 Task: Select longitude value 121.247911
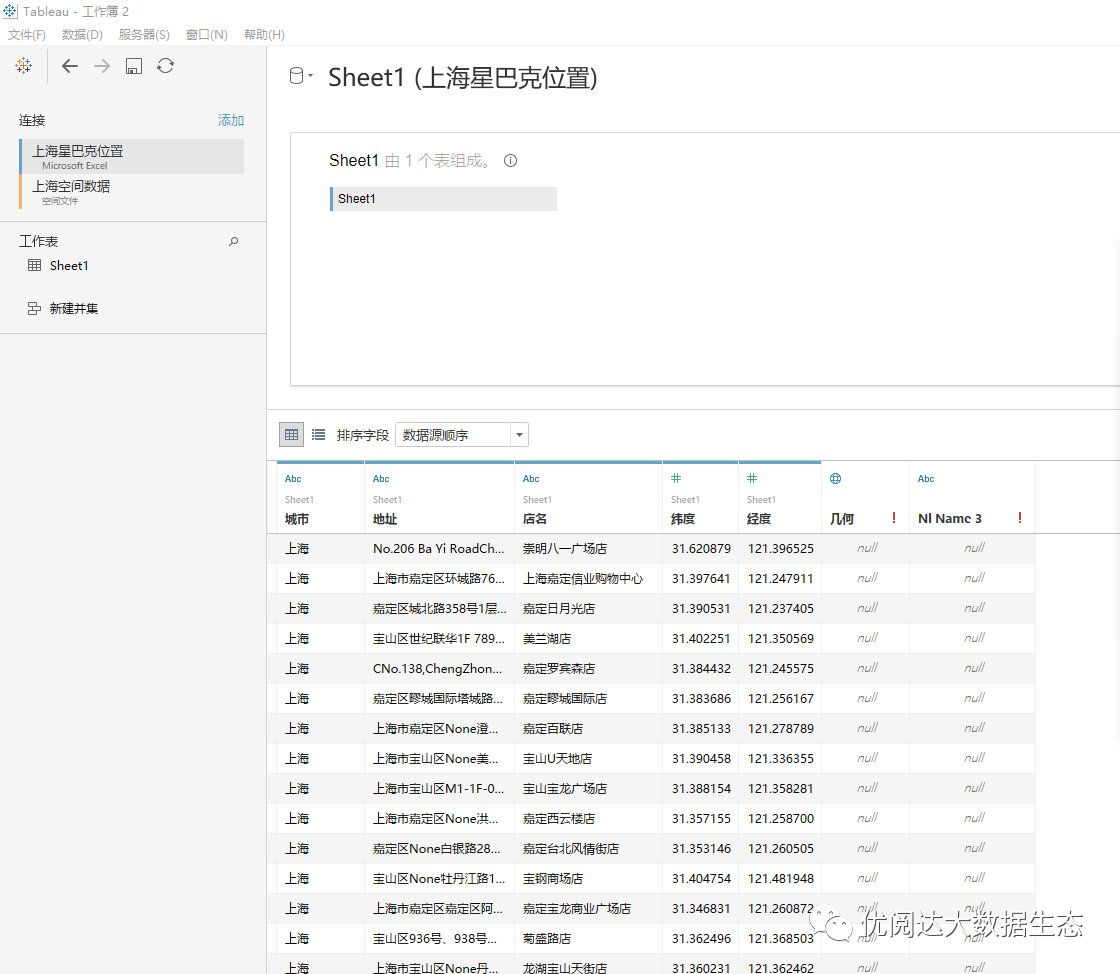click(x=781, y=578)
